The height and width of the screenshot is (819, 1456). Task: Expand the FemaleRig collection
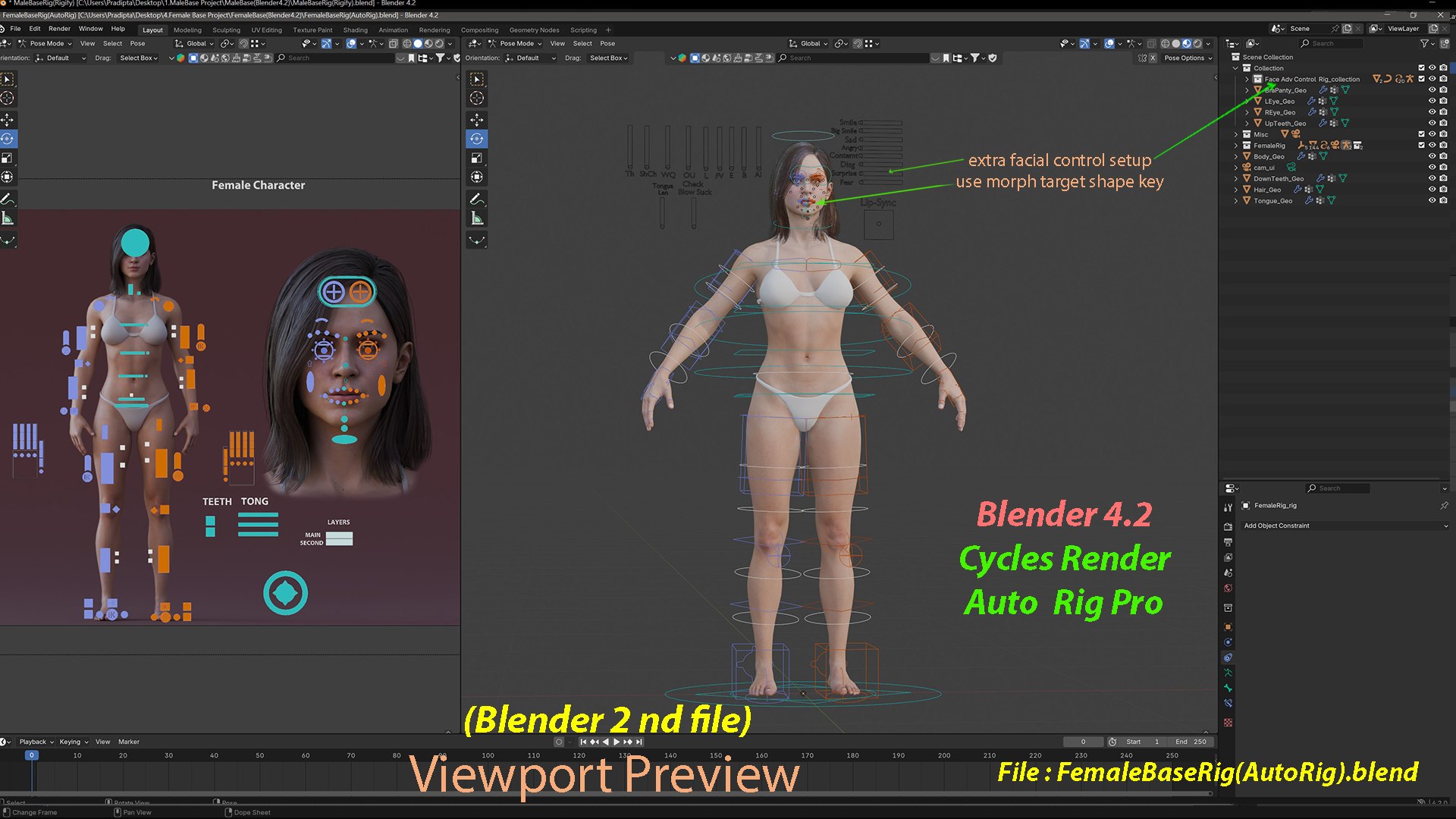coord(1236,146)
